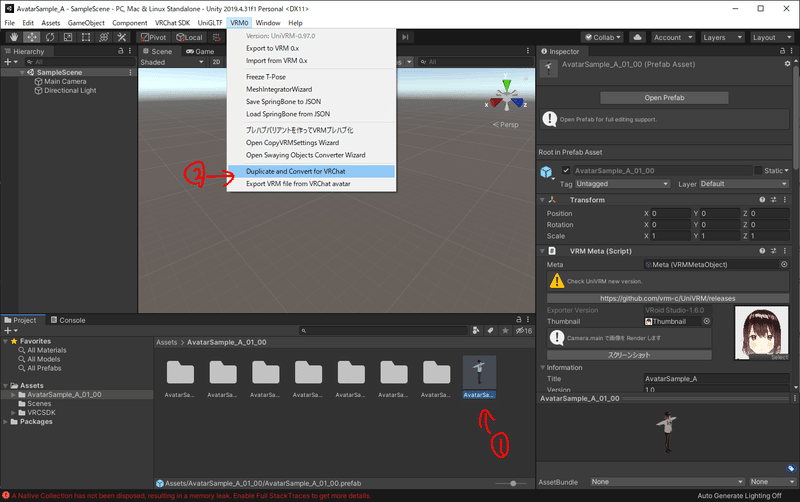Select the Scale tool
This screenshot has height=502, width=800.
point(67,37)
